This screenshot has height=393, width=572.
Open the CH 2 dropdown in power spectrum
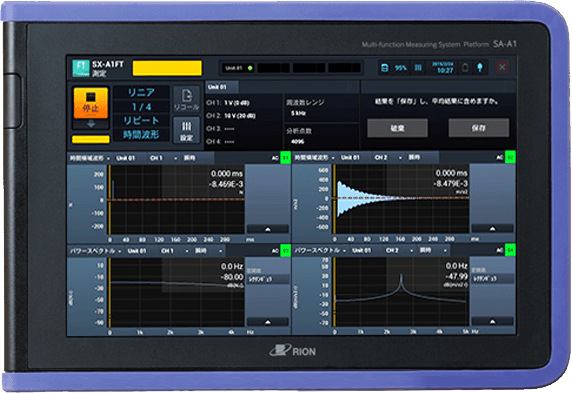[399, 250]
